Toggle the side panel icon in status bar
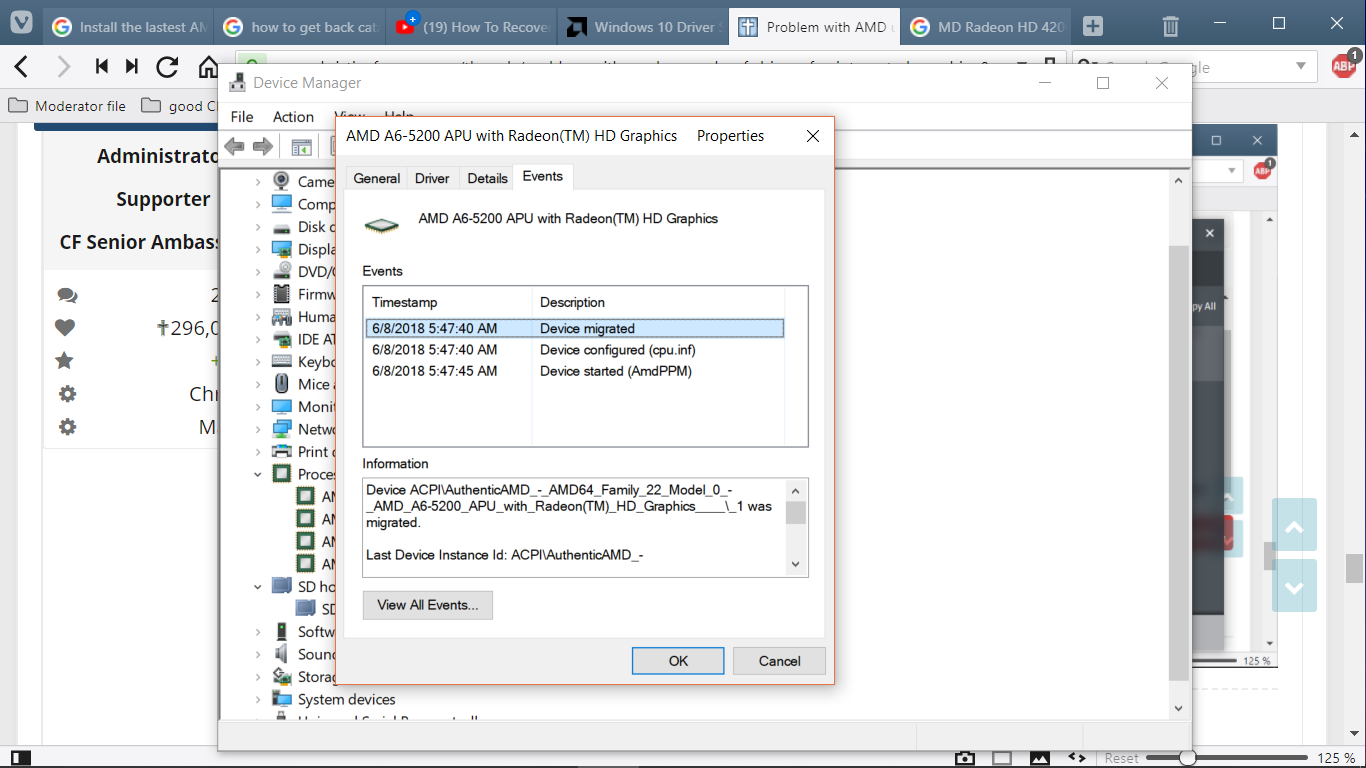 pos(19,758)
